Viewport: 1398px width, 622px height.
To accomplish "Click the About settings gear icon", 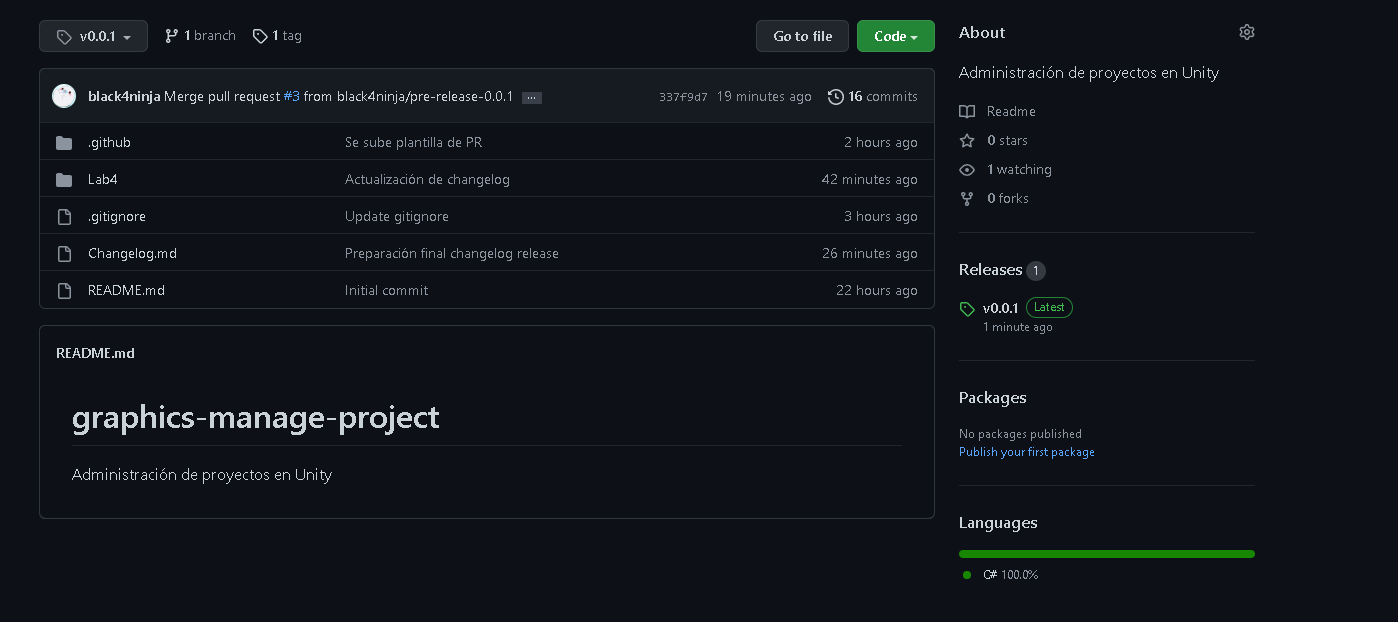I will click(x=1246, y=32).
